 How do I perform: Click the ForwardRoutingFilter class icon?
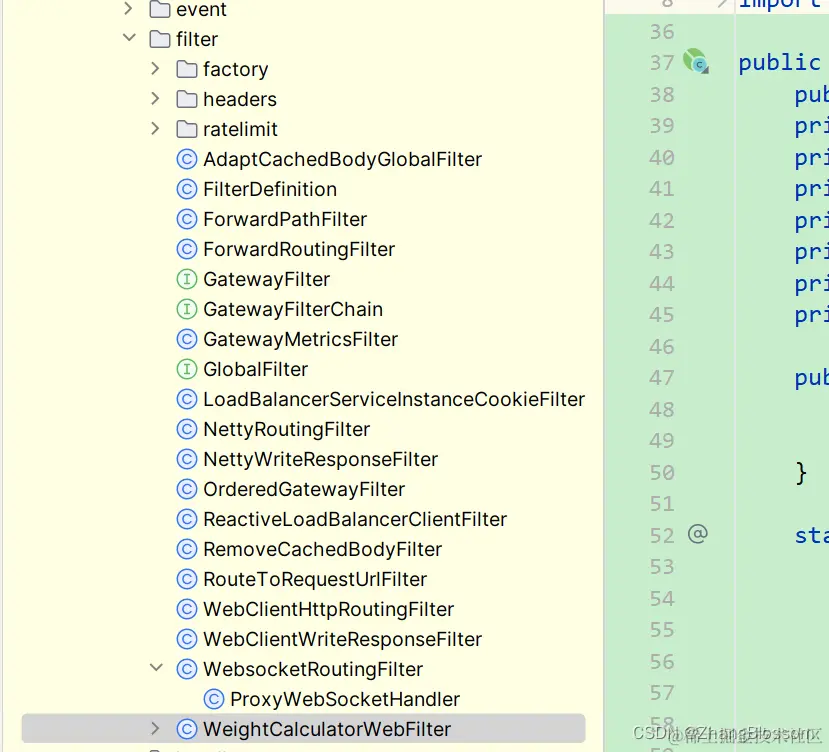[187, 249]
